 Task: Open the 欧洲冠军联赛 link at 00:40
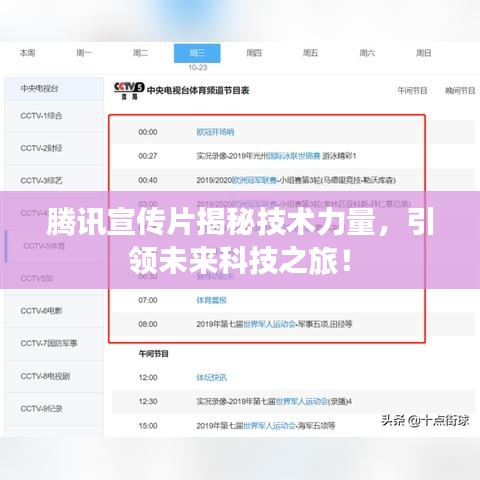click(254, 180)
